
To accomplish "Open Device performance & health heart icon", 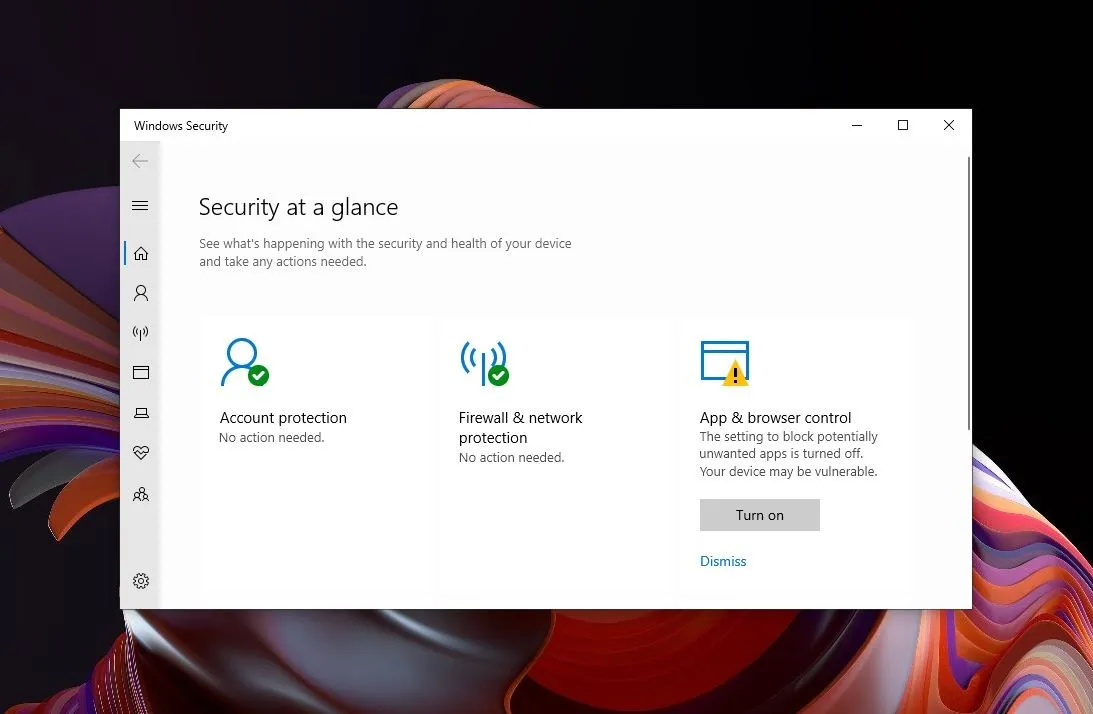I will click(x=141, y=453).
